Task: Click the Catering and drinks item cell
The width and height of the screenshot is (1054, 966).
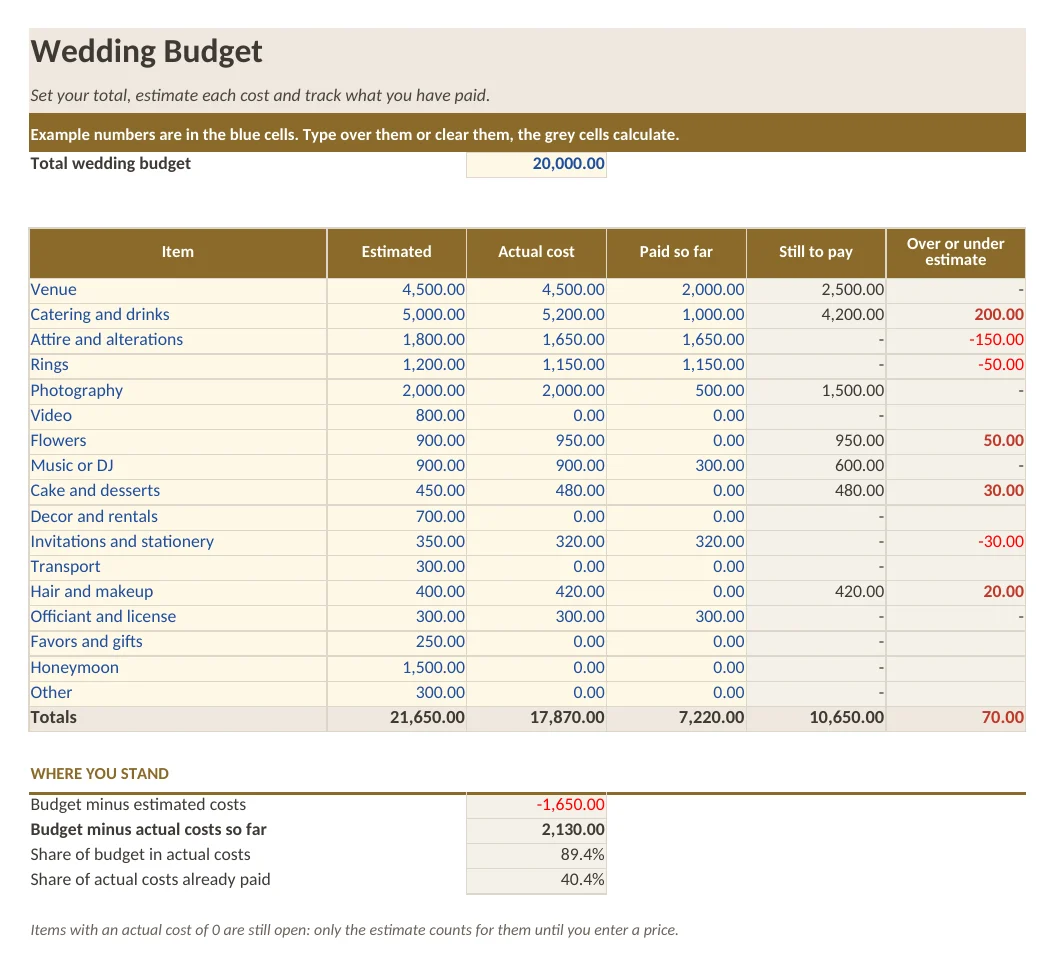Action: coord(177,315)
